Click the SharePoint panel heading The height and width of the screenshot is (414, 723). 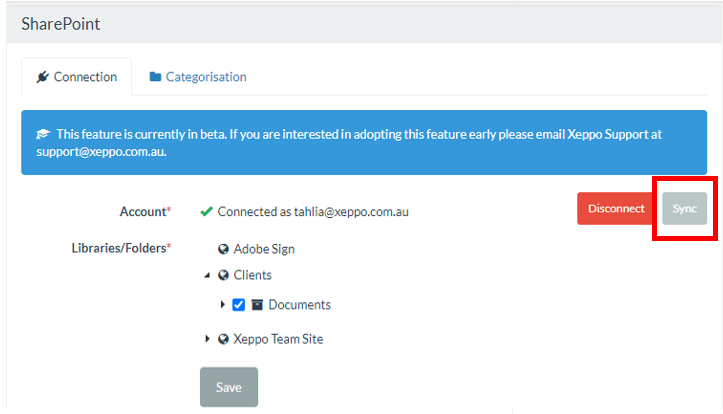pyautogui.click(x=60, y=23)
